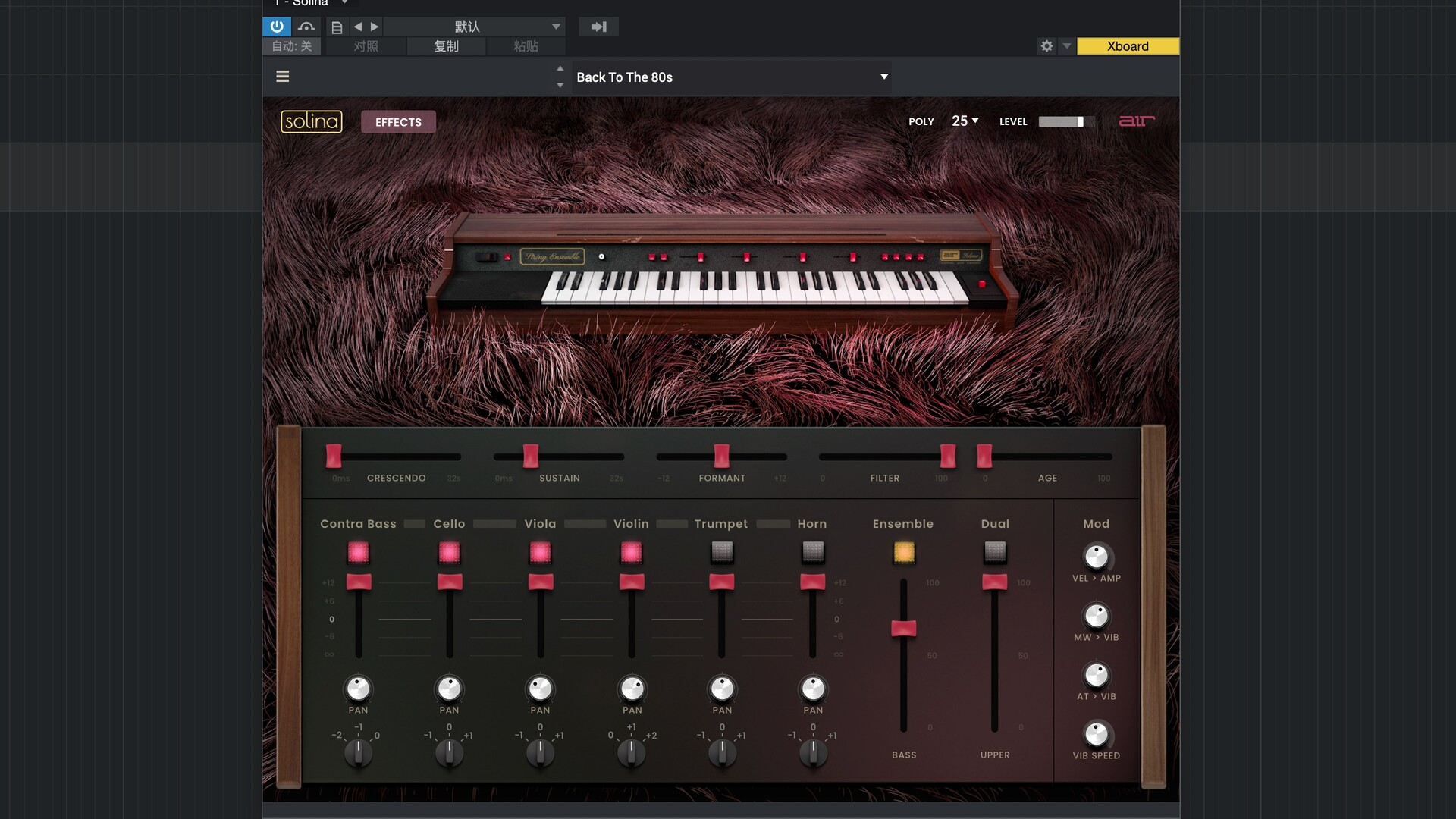Enable the Dual mode button
Screen dimensions: 1456x819
tap(995, 552)
